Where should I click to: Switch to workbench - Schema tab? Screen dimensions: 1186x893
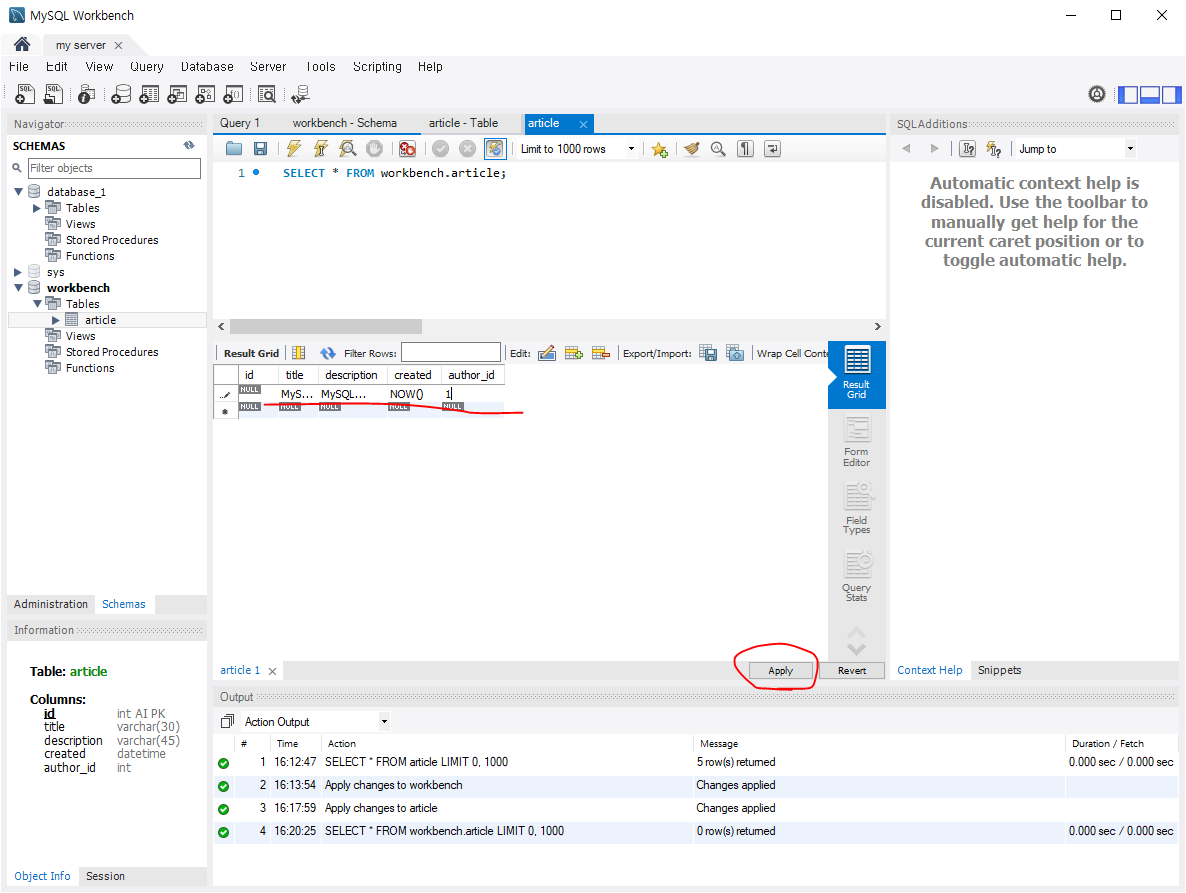tap(345, 123)
